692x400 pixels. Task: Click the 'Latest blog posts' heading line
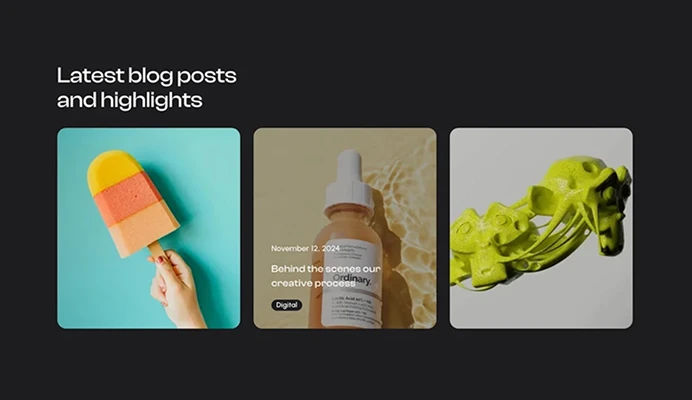coord(147,75)
